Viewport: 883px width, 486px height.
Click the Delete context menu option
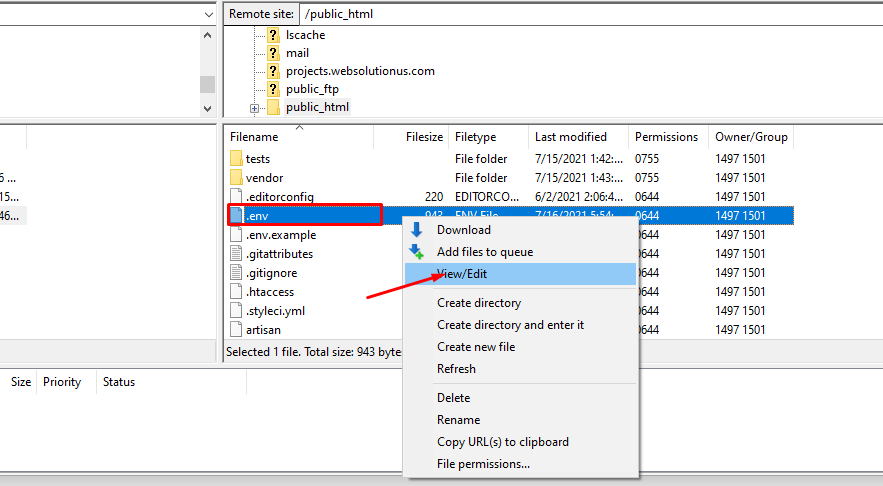[x=453, y=398]
